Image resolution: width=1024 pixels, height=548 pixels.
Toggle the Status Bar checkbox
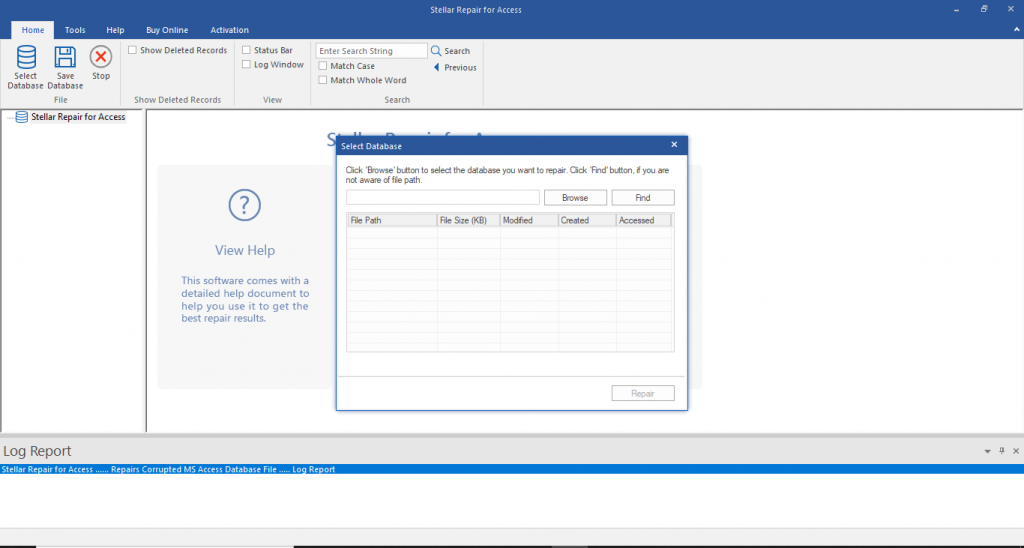tap(246, 50)
